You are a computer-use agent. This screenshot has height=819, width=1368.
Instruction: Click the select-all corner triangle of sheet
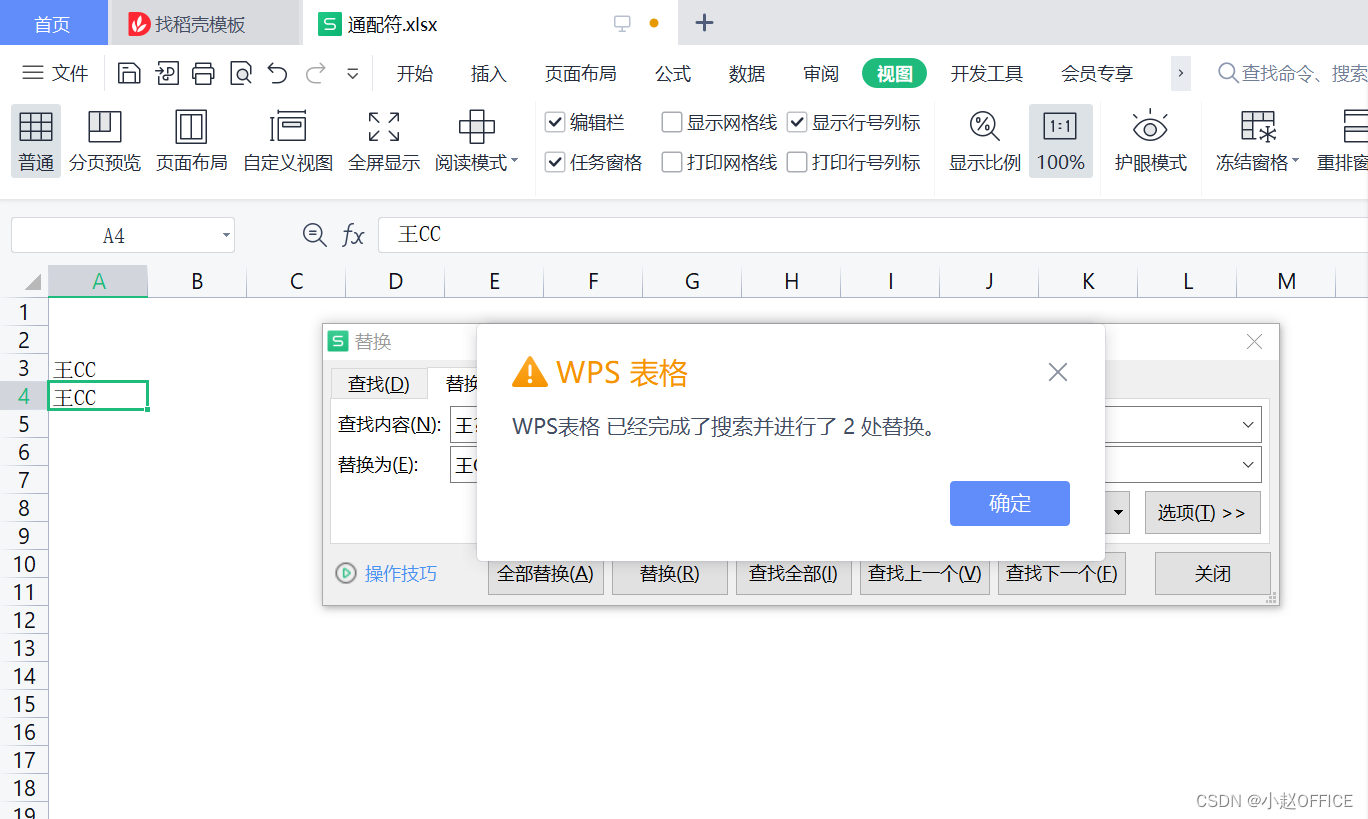click(x=32, y=282)
